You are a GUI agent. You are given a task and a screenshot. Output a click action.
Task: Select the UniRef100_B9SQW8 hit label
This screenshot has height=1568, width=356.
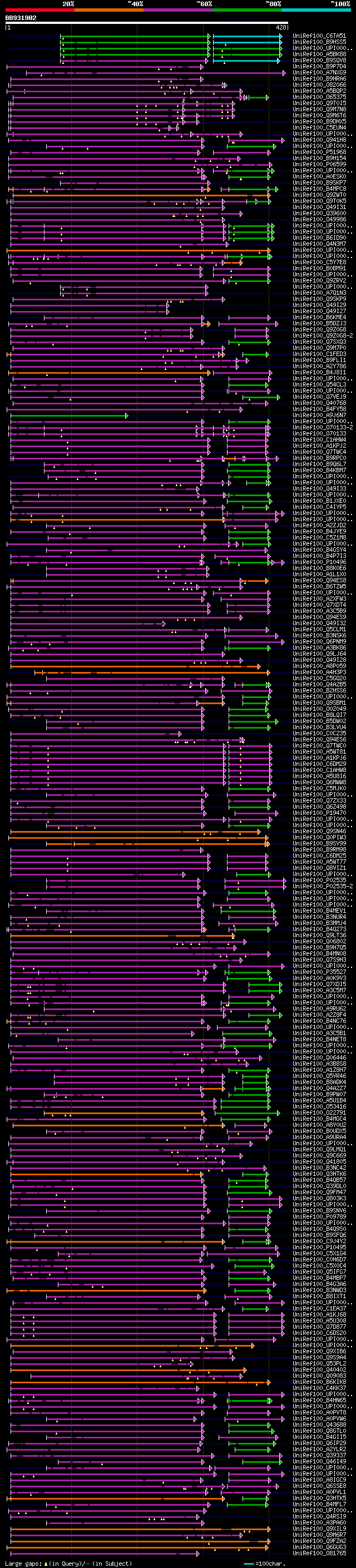click(x=319, y=61)
